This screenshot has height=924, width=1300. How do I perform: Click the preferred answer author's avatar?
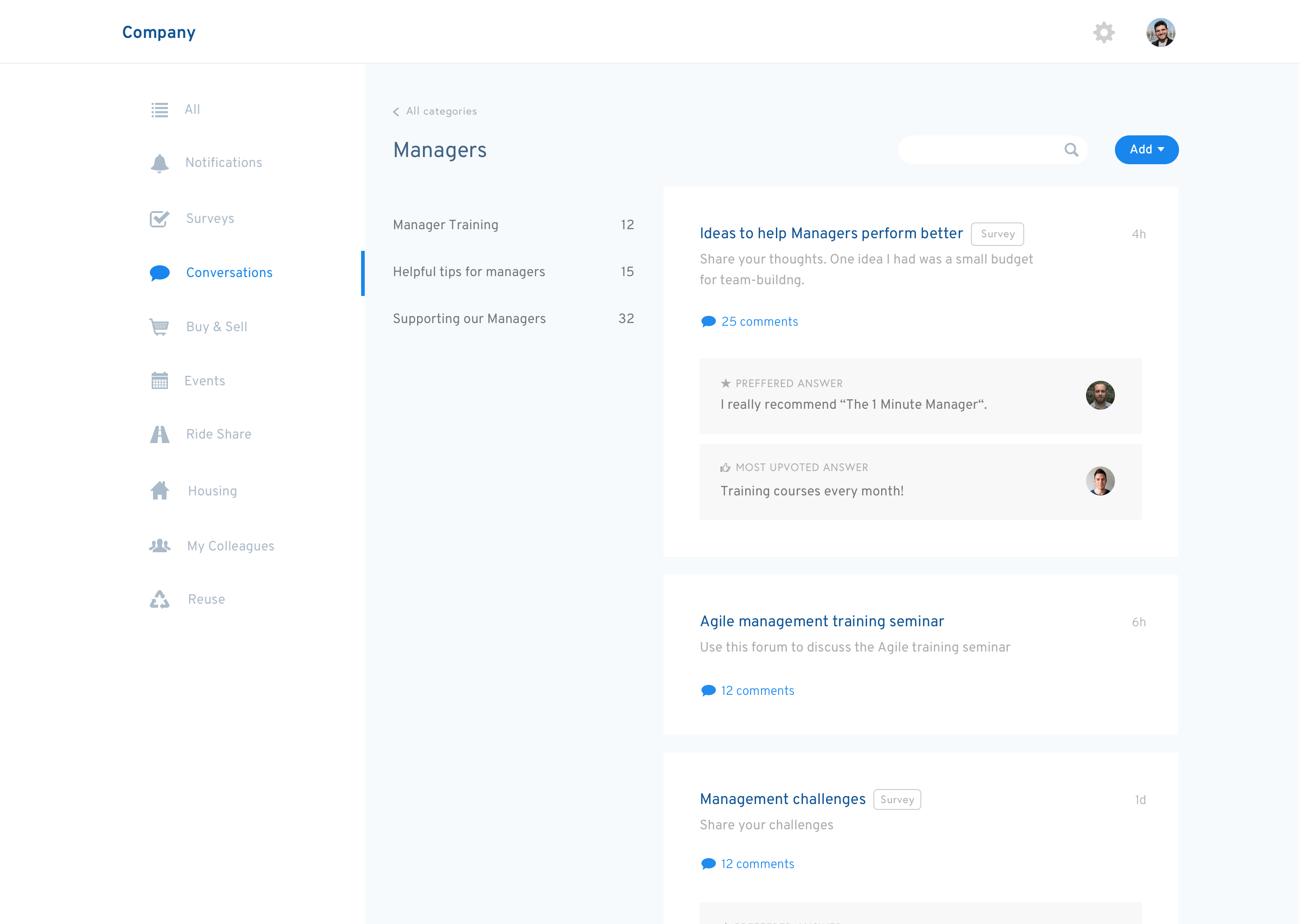[x=1099, y=395]
